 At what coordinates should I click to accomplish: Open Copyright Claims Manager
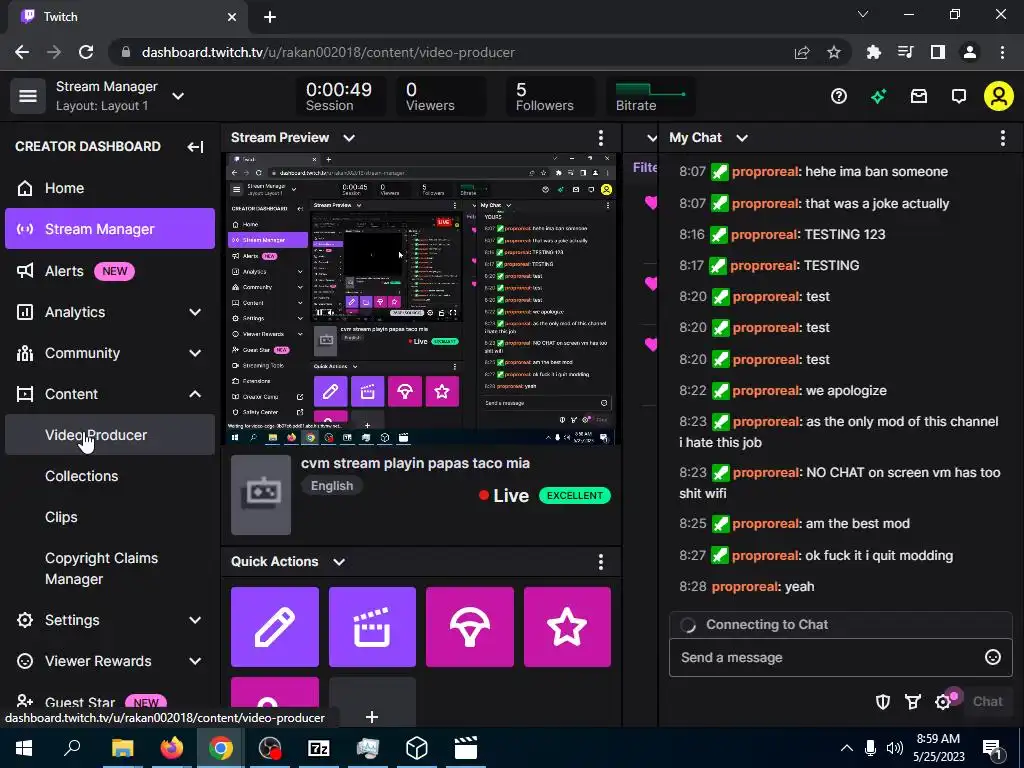click(x=110, y=568)
